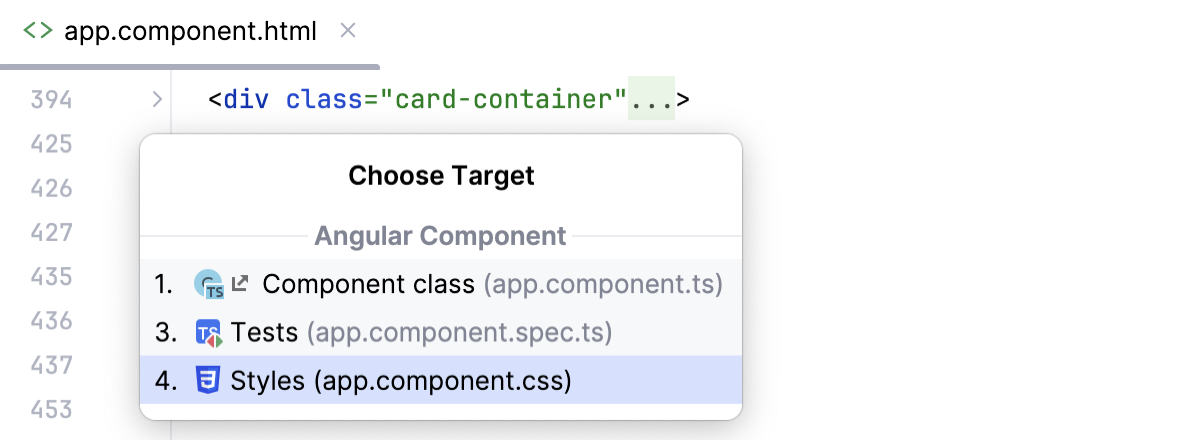Switch to the app.component.html tab
Viewport: 1200px width, 440px height.
(x=190, y=31)
